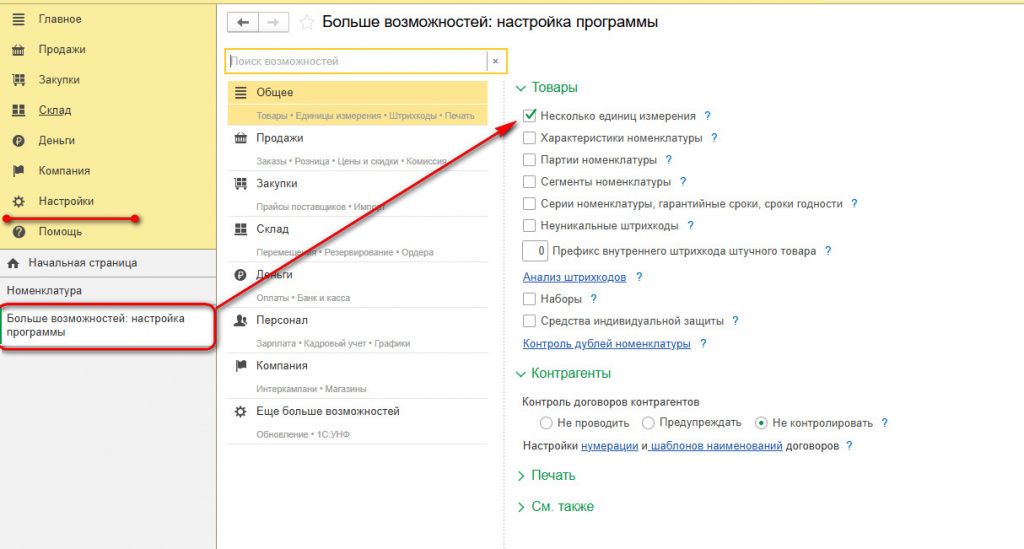1024x549 pixels.
Task: Click the grid icon of Склад section
Action: click(x=240, y=229)
